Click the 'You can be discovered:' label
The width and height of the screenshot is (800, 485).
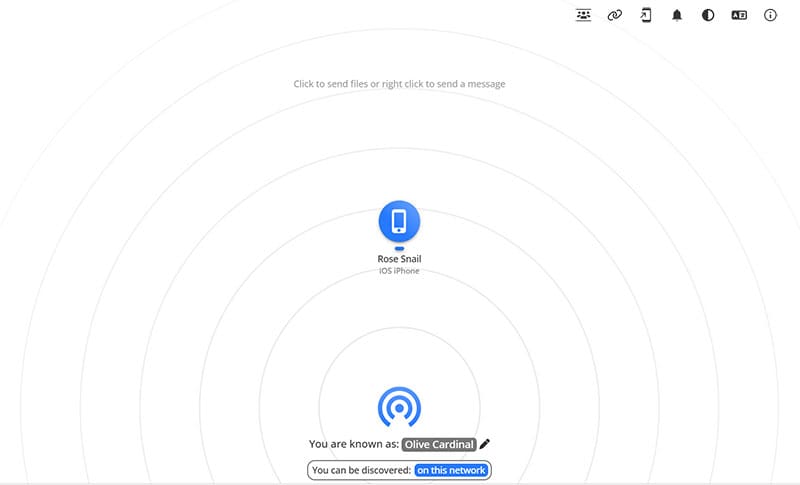pos(361,470)
